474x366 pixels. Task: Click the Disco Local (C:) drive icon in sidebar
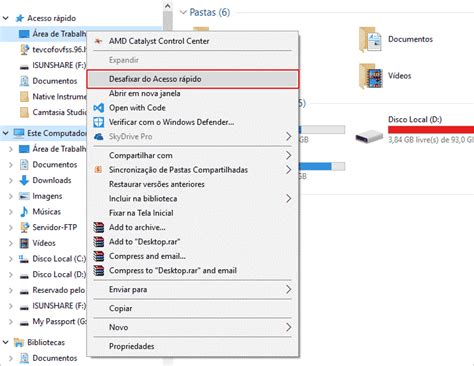pos(24,259)
